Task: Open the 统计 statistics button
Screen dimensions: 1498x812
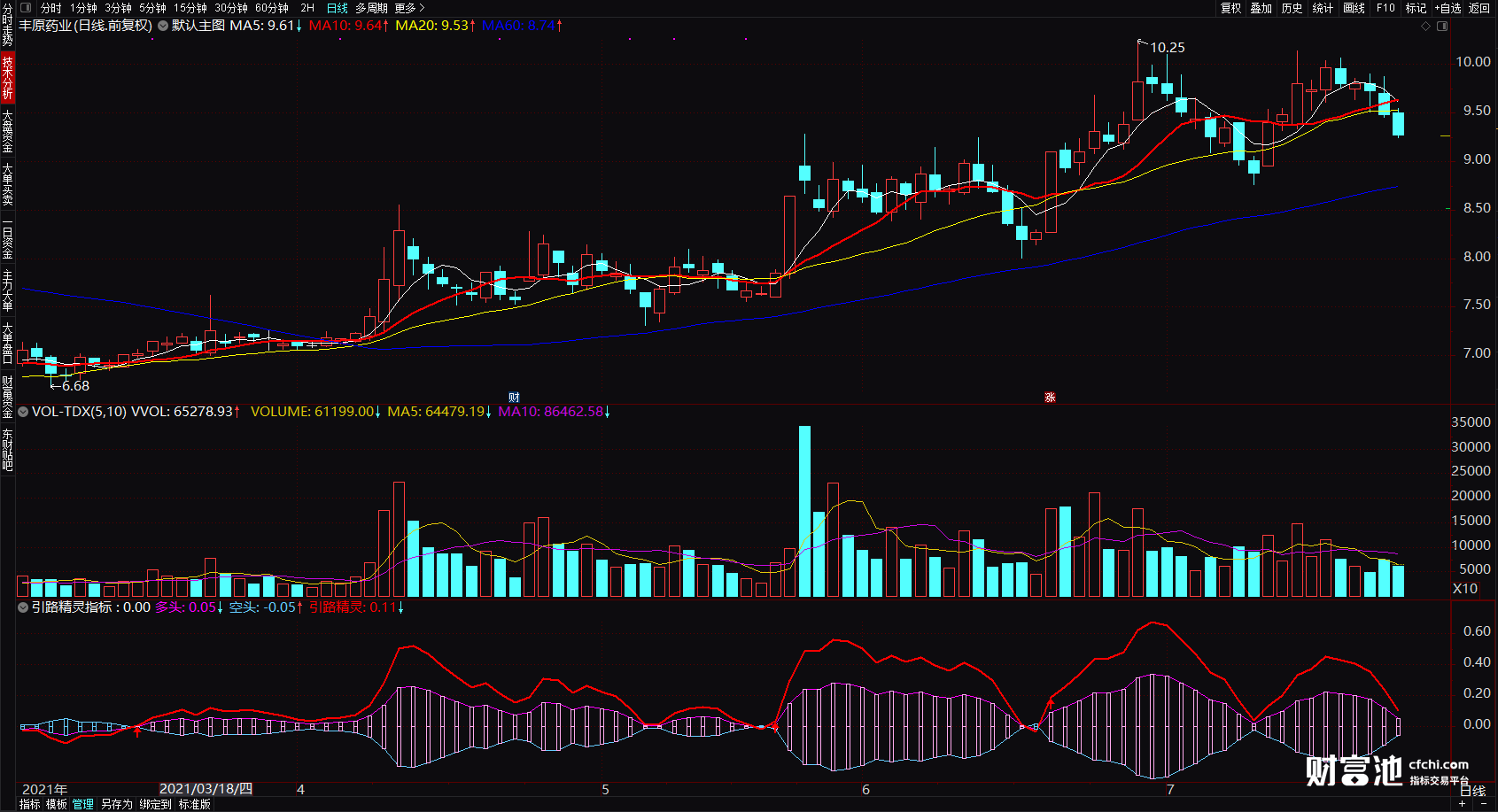Action: click(x=1323, y=8)
